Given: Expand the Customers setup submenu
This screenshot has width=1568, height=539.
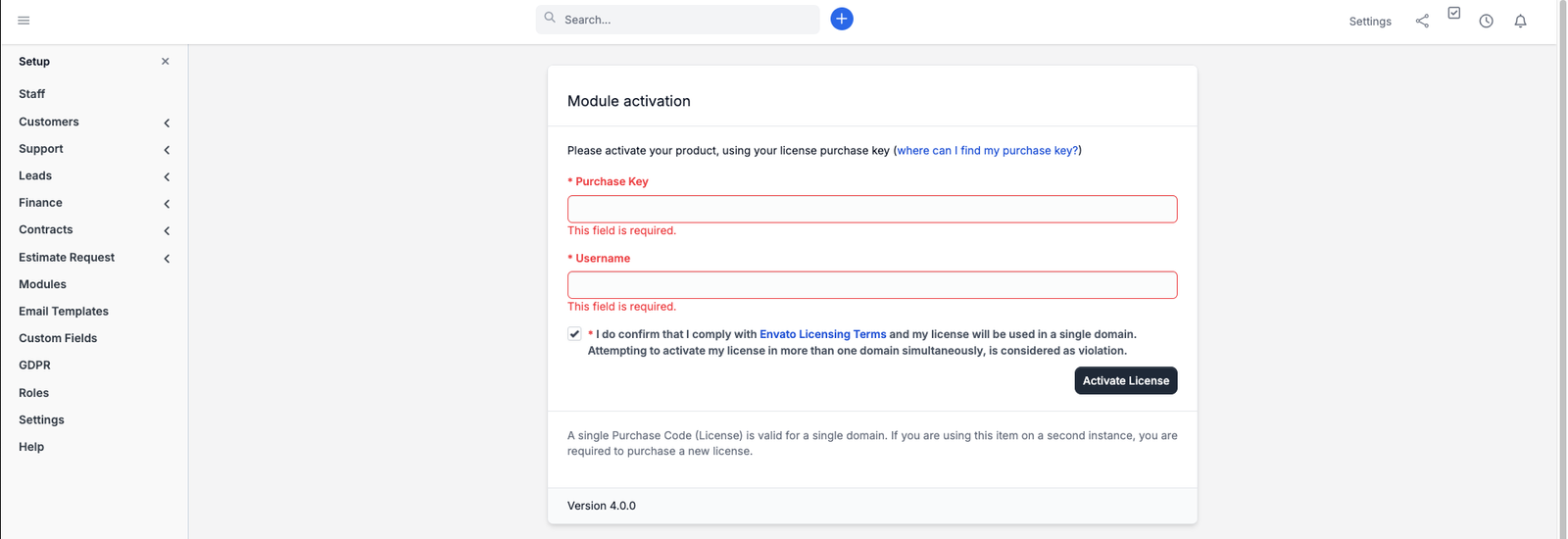Looking at the screenshot, I should pos(167,122).
